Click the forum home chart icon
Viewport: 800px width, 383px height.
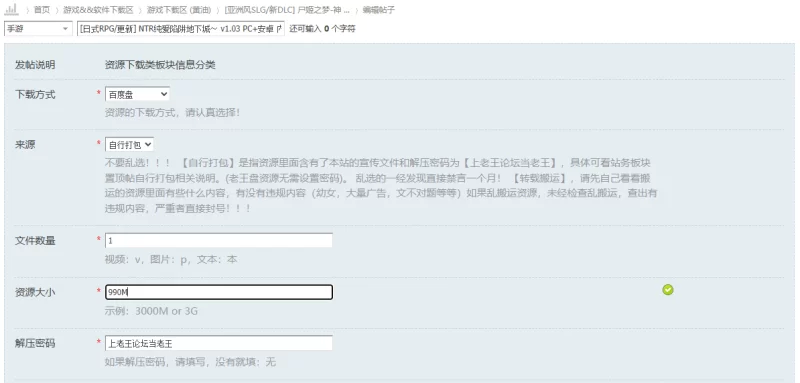[12, 9]
